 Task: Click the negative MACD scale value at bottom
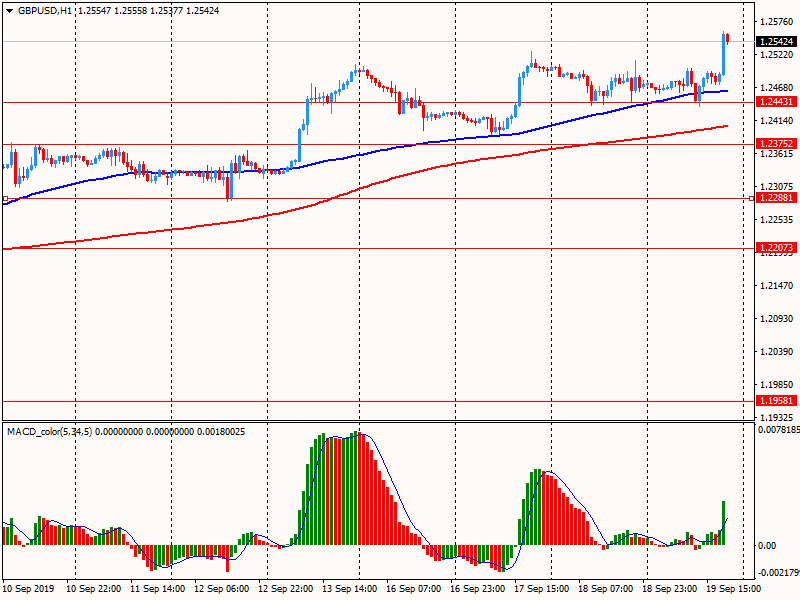click(779, 572)
